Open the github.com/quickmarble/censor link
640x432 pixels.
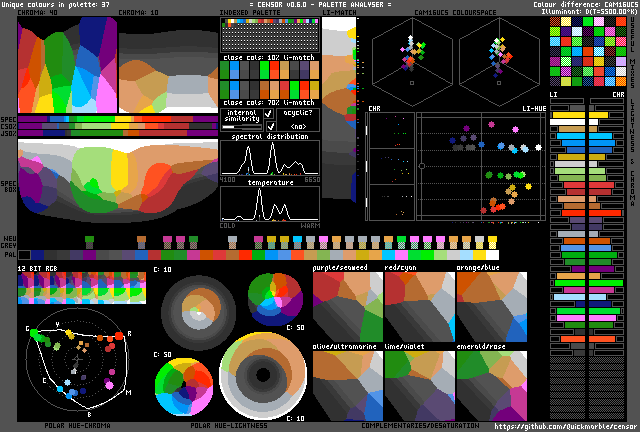tap(565, 425)
